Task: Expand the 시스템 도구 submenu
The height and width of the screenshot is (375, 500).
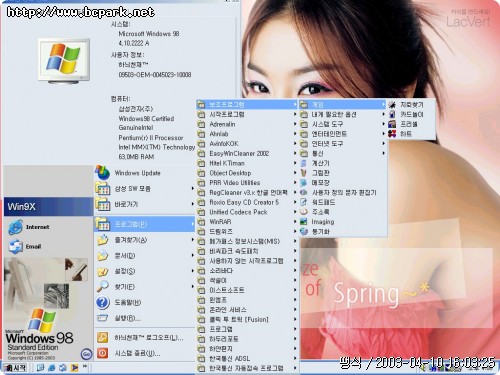Action: tap(343, 124)
